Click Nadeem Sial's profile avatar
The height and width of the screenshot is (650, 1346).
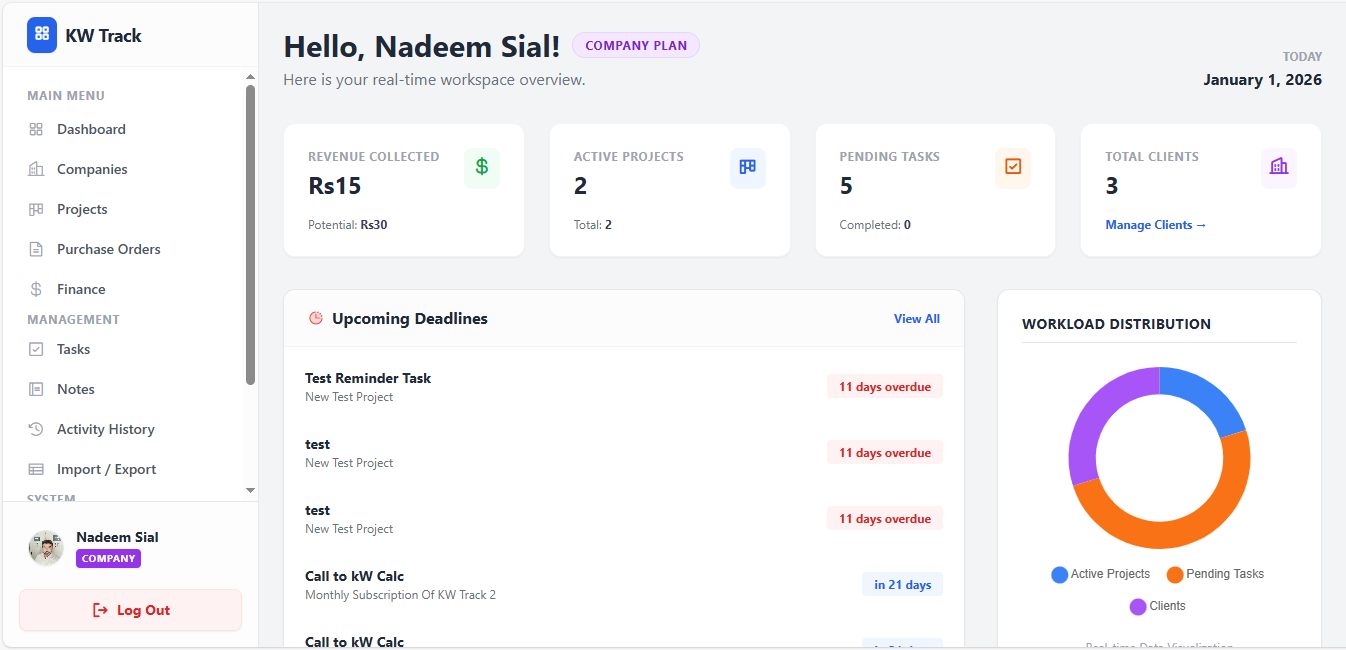point(45,548)
